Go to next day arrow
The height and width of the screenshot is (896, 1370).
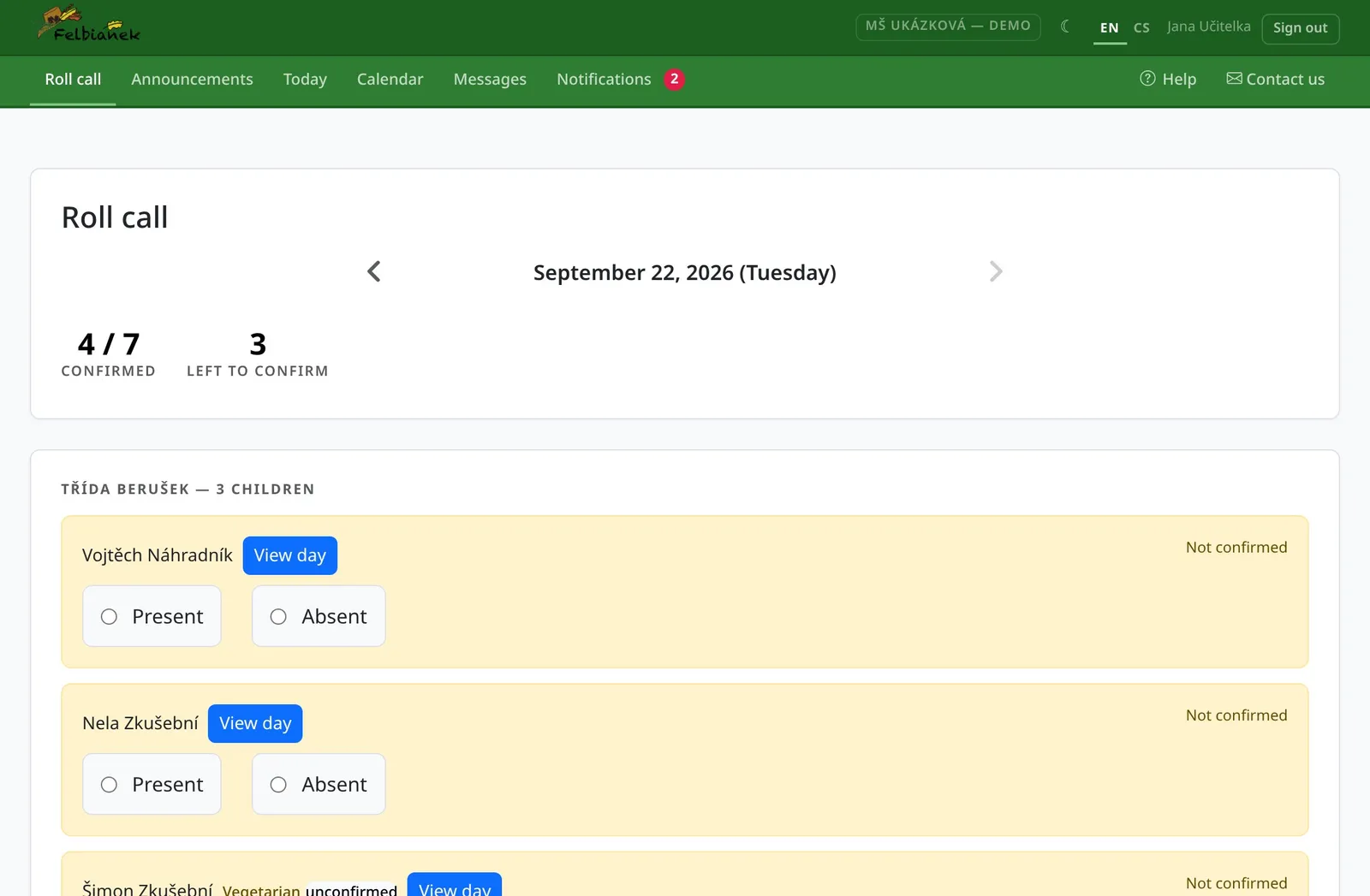tap(996, 272)
